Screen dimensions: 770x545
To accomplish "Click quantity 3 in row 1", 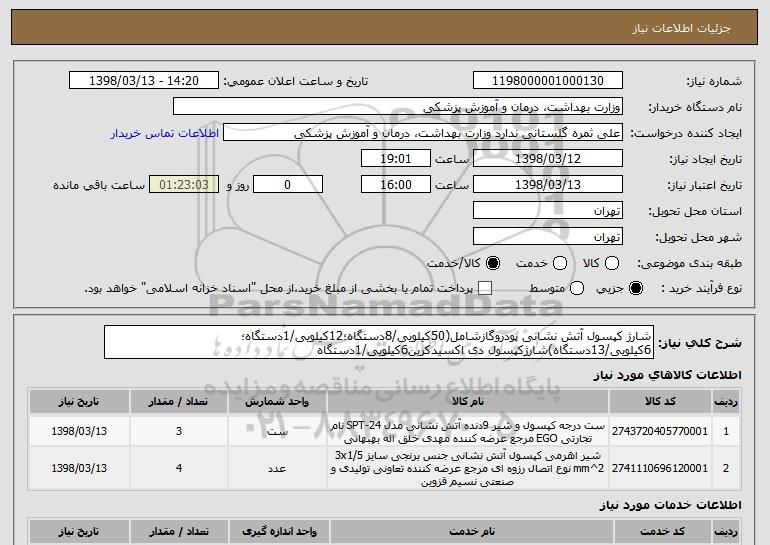I will tap(179, 431).
